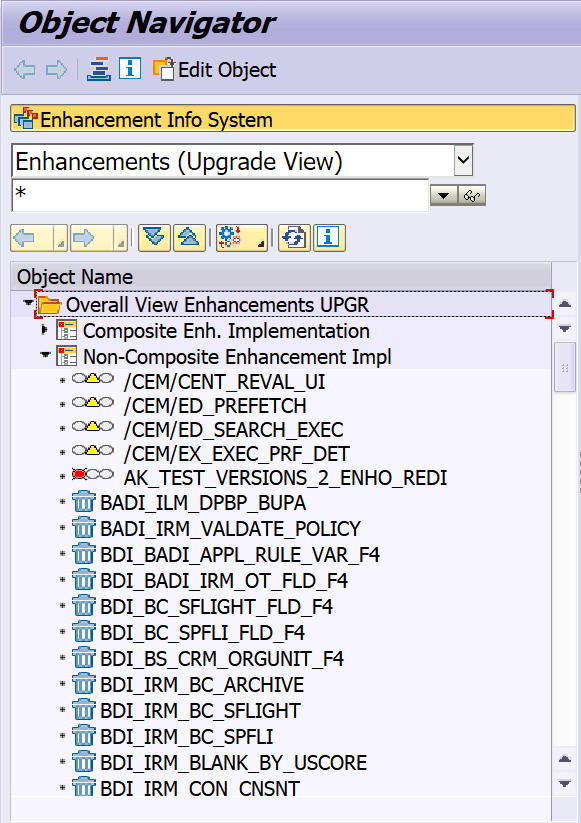Image resolution: width=581 pixels, height=823 pixels.
Task: Click info icon in tree toolbar
Action: 329,238
